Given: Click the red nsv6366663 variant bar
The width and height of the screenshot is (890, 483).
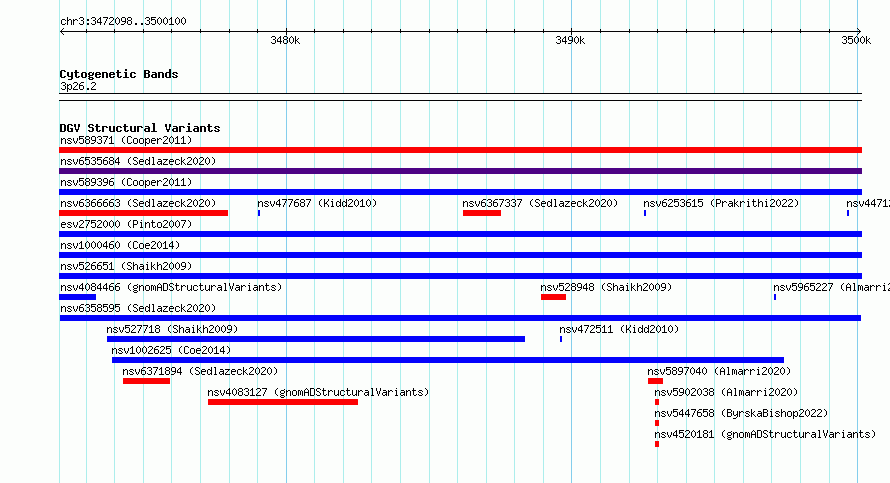Looking at the screenshot, I should [x=144, y=213].
